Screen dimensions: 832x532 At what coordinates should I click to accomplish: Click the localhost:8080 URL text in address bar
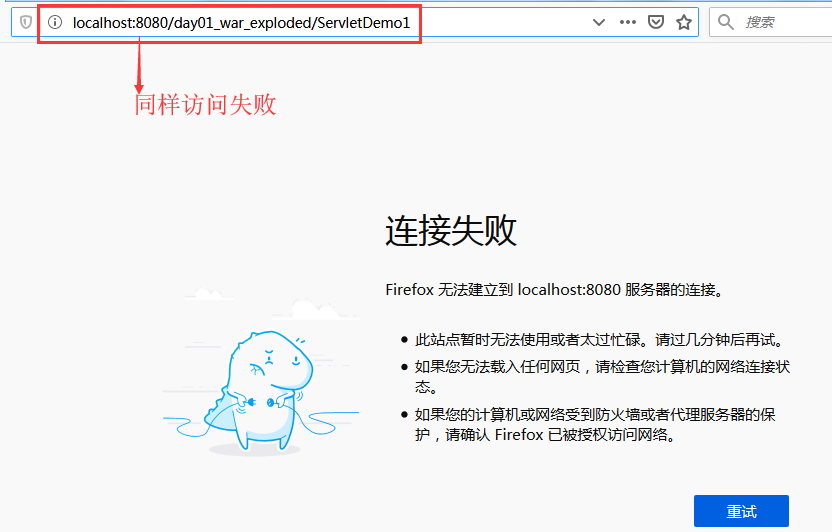pos(241,23)
